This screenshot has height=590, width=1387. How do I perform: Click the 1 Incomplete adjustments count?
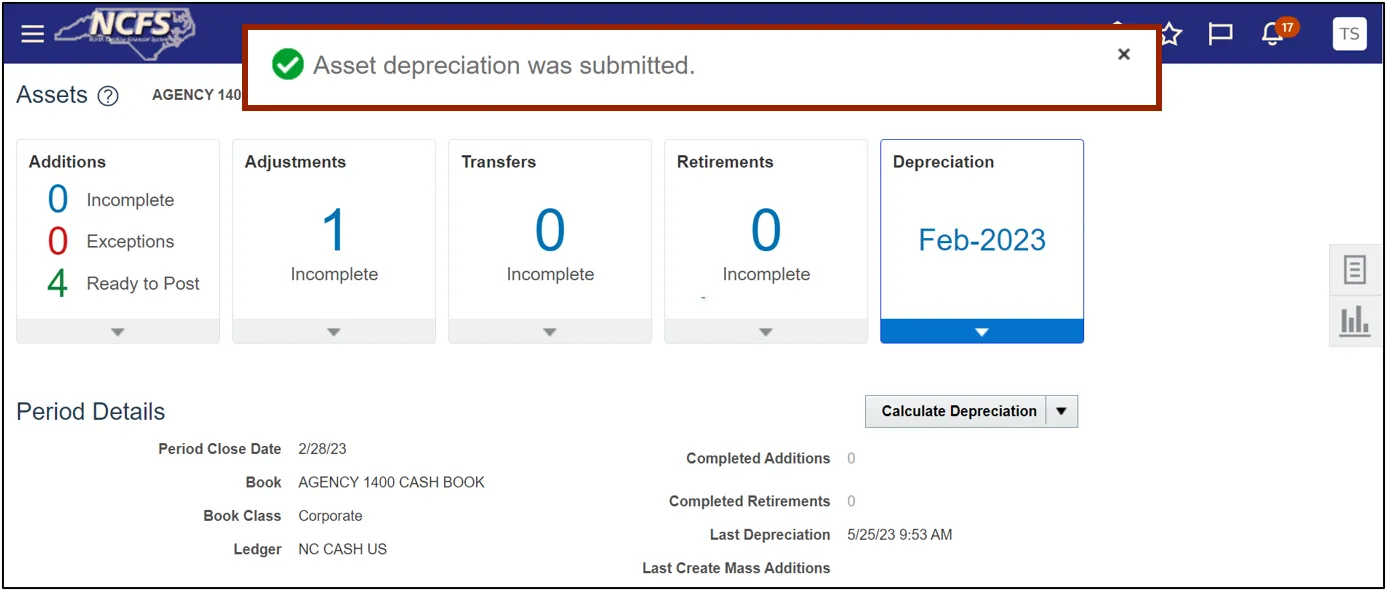(x=334, y=231)
